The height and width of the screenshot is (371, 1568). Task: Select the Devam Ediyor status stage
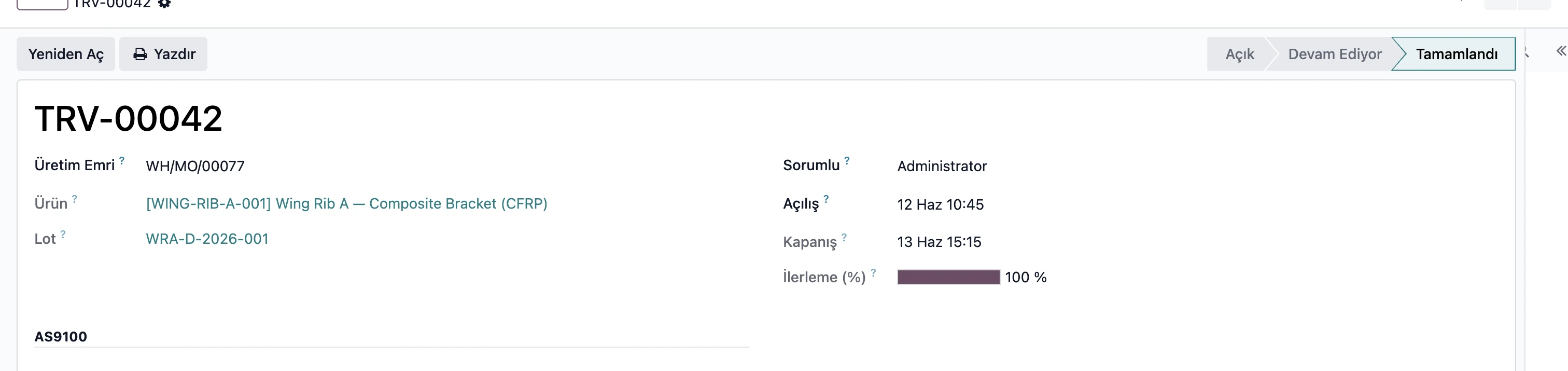click(1334, 54)
